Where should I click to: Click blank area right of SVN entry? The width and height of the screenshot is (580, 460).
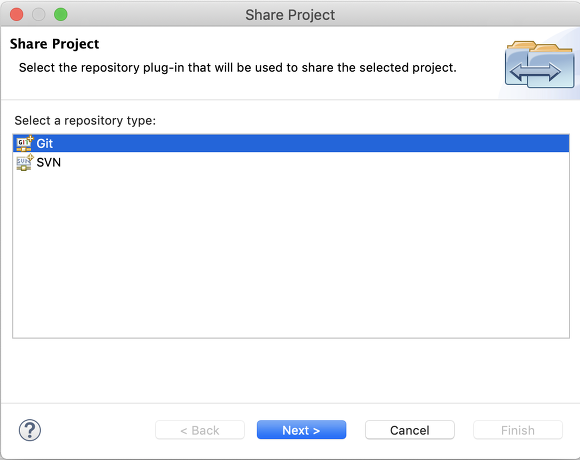pos(314,162)
